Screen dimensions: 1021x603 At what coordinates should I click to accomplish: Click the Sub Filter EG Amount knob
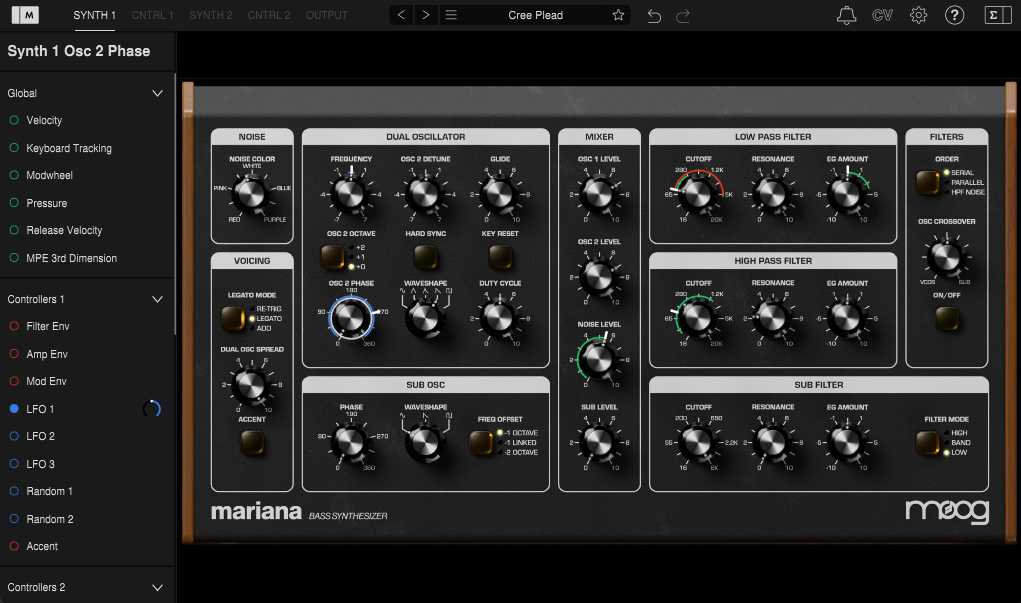click(x=847, y=442)
